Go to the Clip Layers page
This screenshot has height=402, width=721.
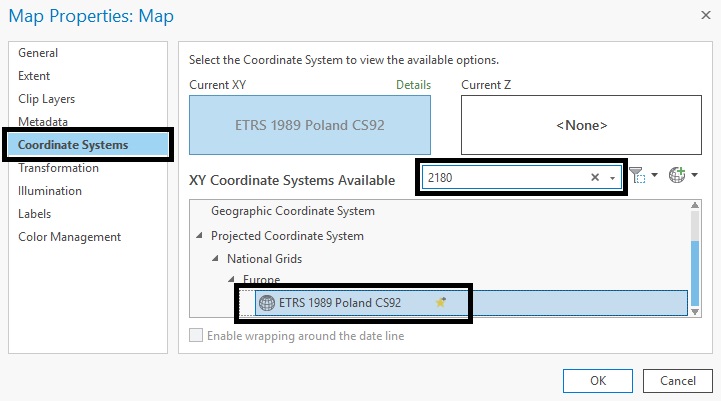click(46, 99)
